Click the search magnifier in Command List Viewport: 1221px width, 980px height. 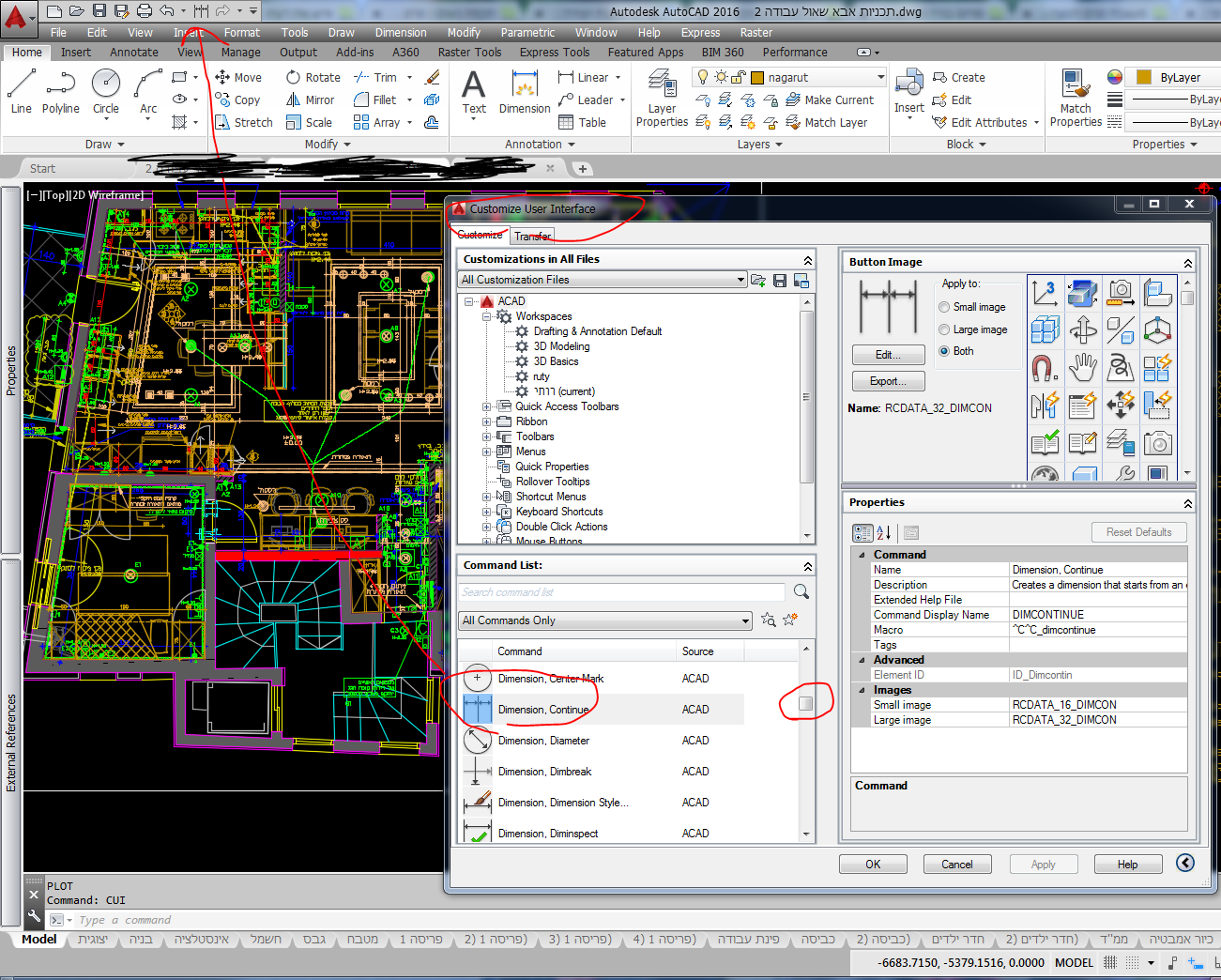(x=801, y=592)
